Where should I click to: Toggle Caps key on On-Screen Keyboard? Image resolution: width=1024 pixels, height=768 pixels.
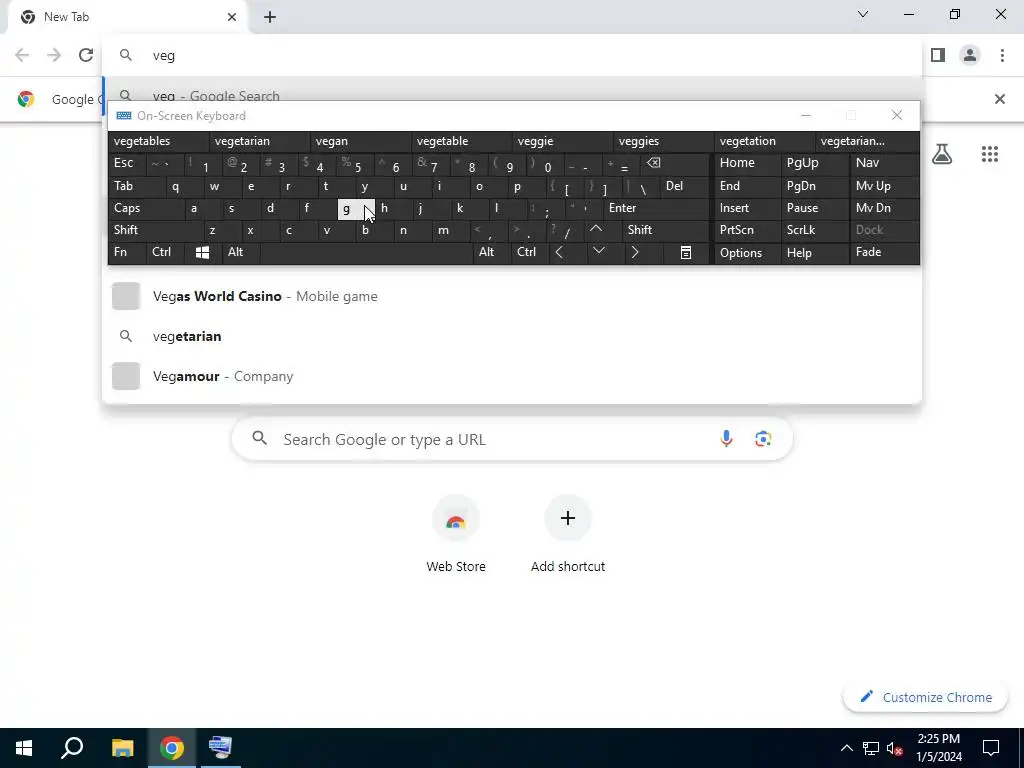coord(146,208)
